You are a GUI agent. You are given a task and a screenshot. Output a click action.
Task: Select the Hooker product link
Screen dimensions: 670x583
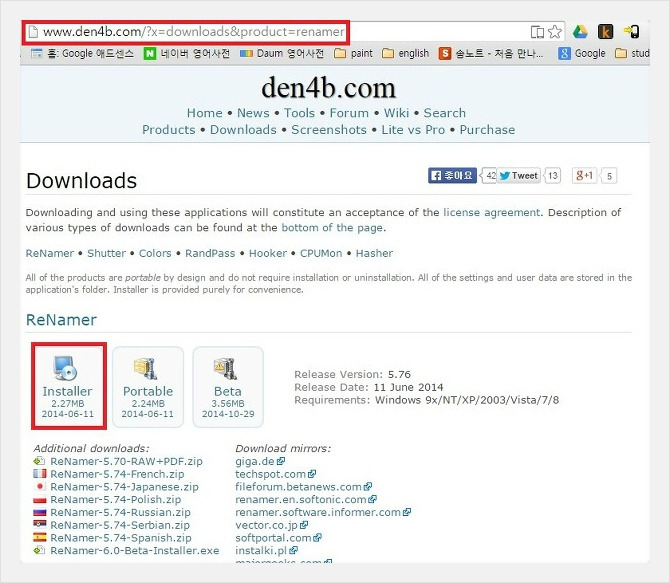click(x=268, y=253)
